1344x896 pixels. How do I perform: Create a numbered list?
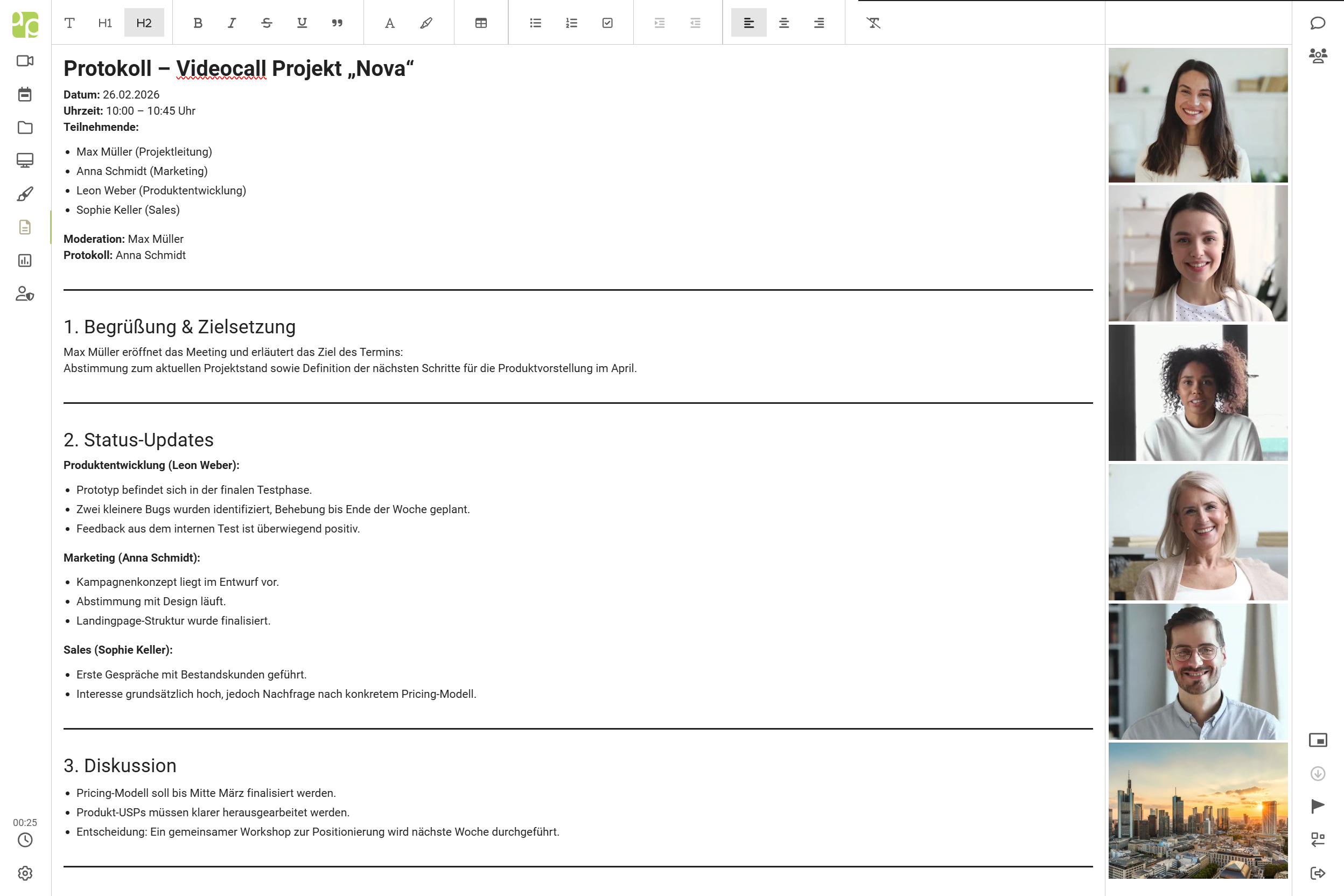point(571,23)
